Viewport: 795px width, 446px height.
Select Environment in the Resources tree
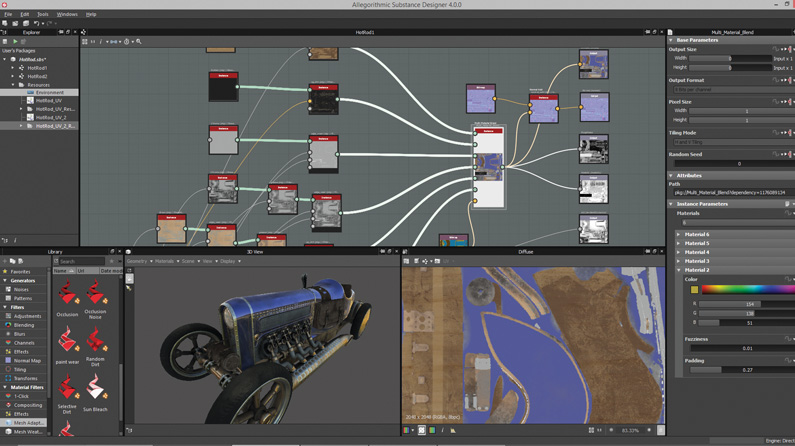[50, 93]
